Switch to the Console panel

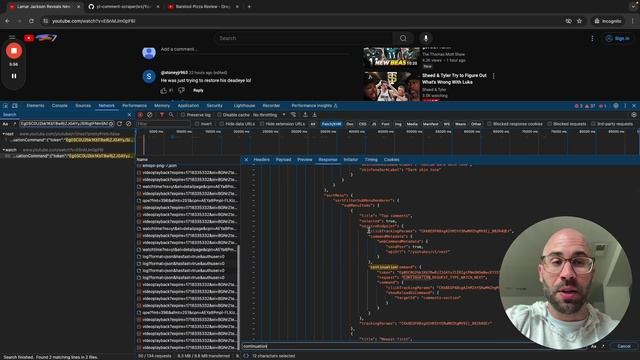click(x=60, y=106)
